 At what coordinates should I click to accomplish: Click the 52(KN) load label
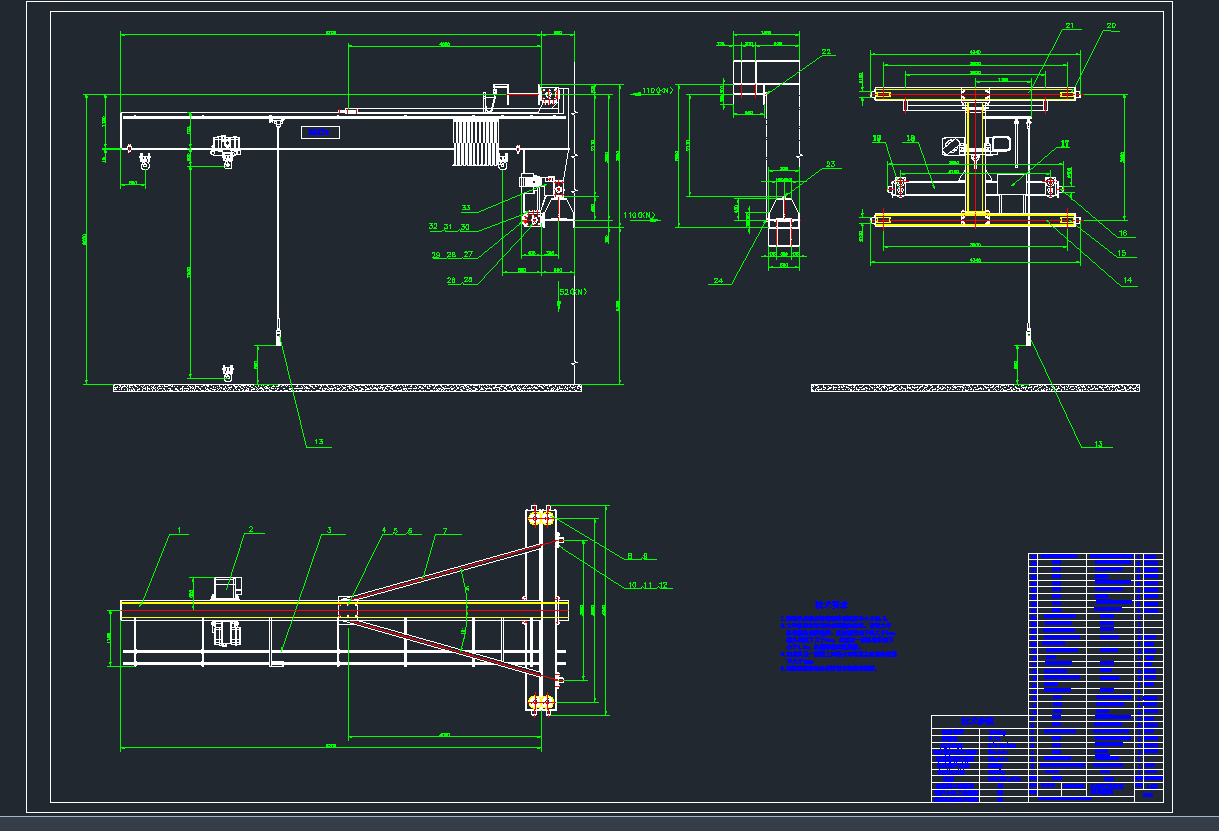coord(572,292)
